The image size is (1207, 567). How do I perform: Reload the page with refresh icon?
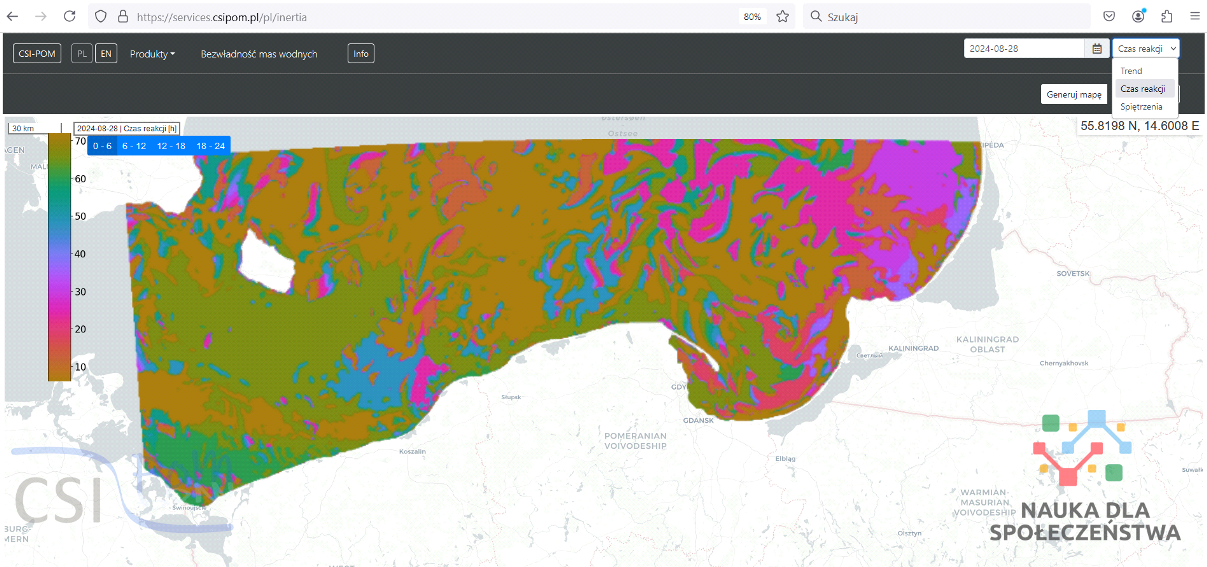coord(69,16)
